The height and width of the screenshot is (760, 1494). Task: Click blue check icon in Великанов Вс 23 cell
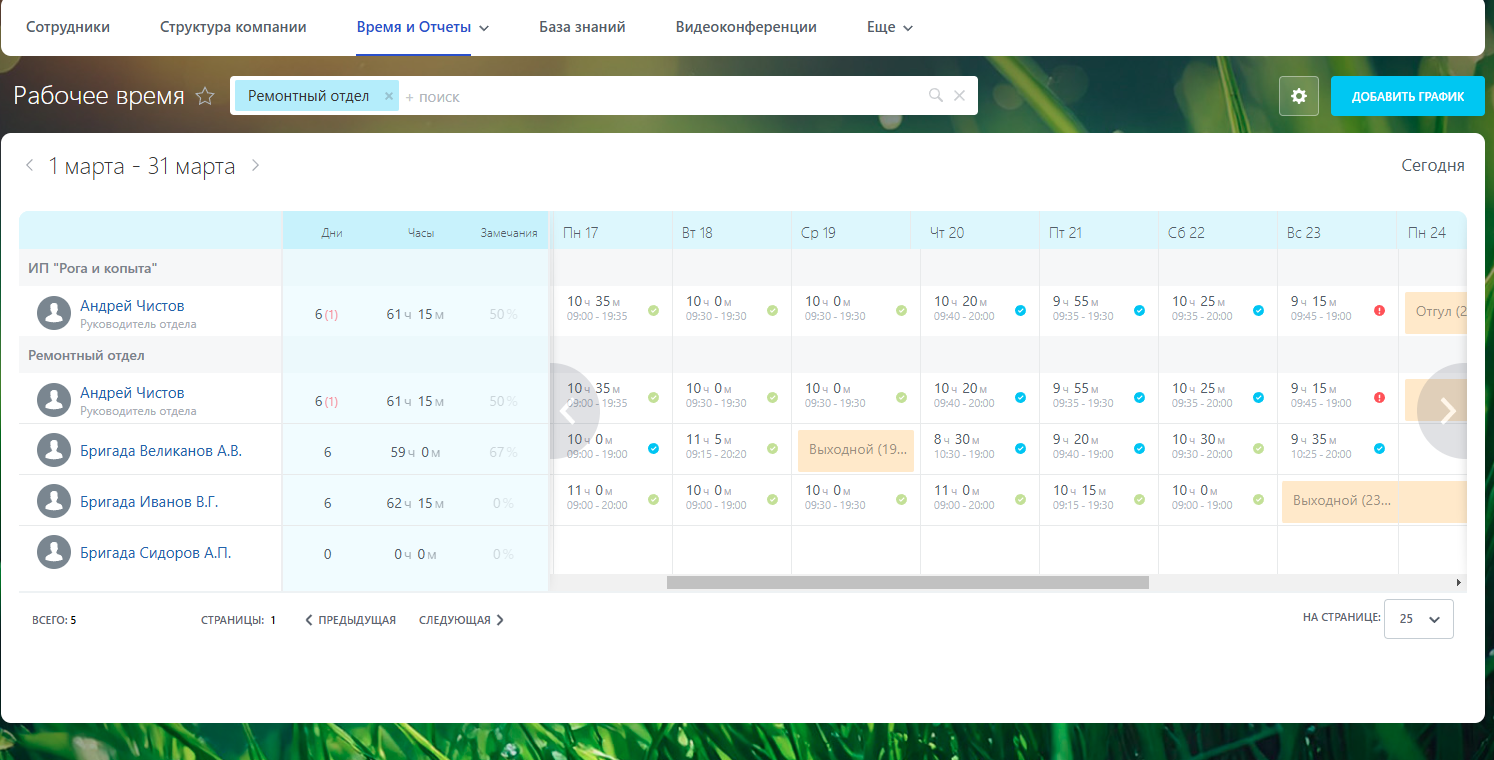pos(1379,448)
